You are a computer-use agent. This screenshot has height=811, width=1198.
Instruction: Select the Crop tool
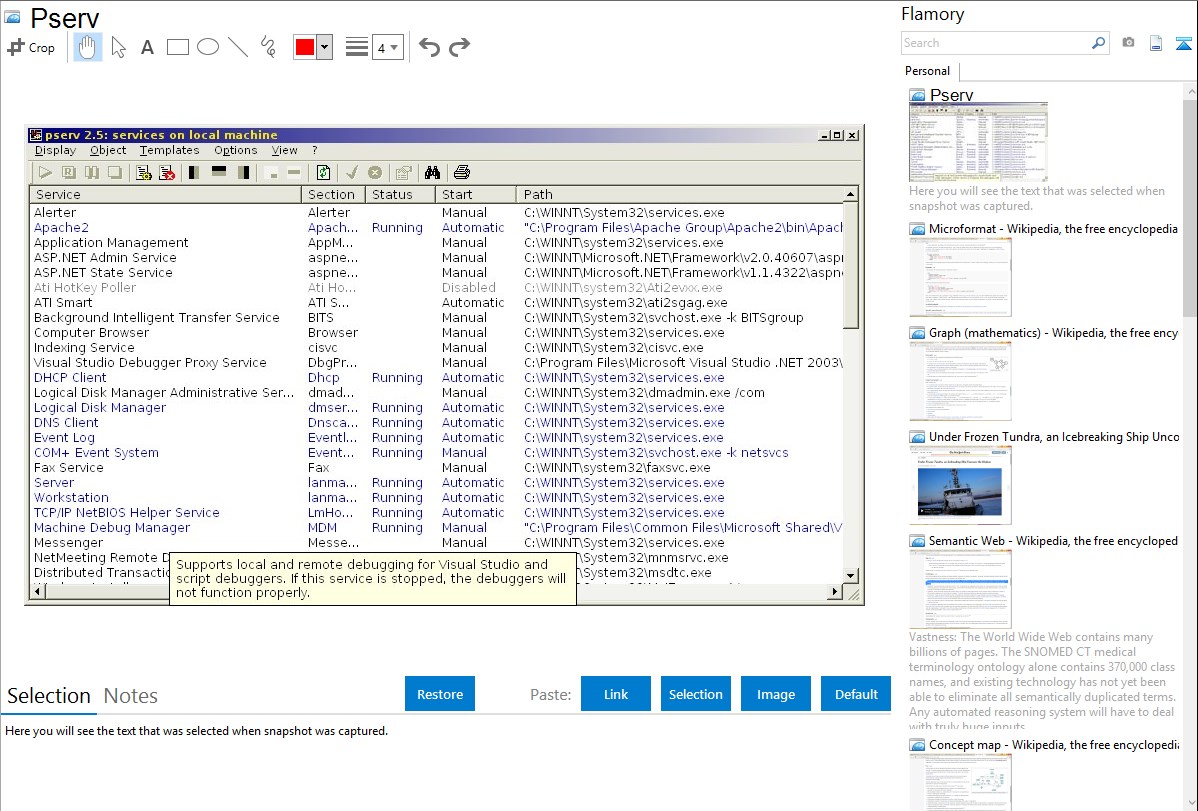click(x=31, y=47)
